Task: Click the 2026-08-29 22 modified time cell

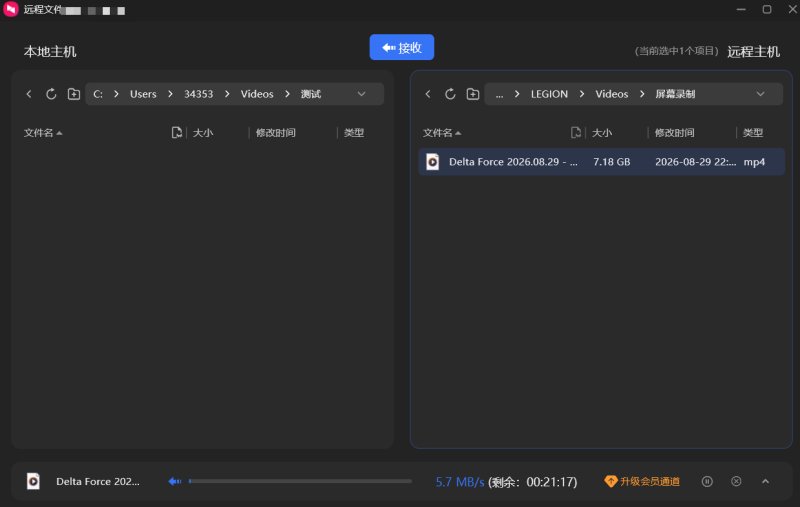Action: point(695,162)
